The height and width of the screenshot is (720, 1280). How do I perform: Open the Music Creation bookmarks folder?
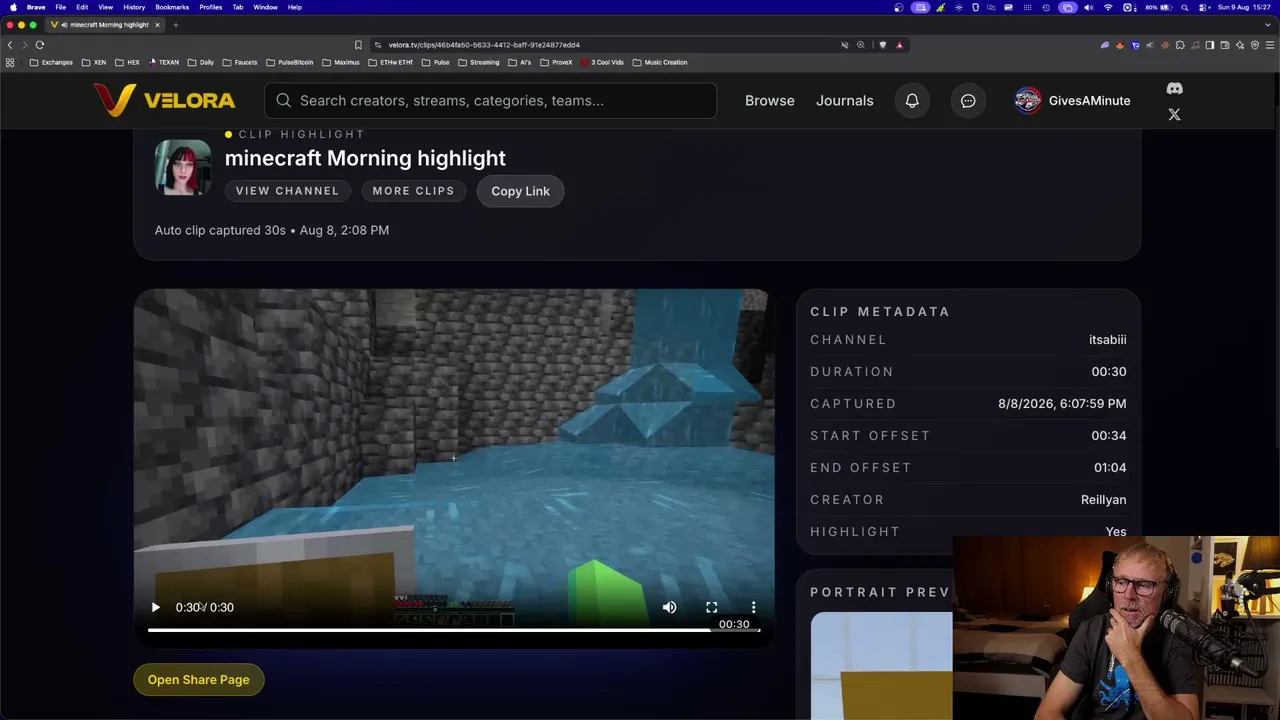pos(660,62)
